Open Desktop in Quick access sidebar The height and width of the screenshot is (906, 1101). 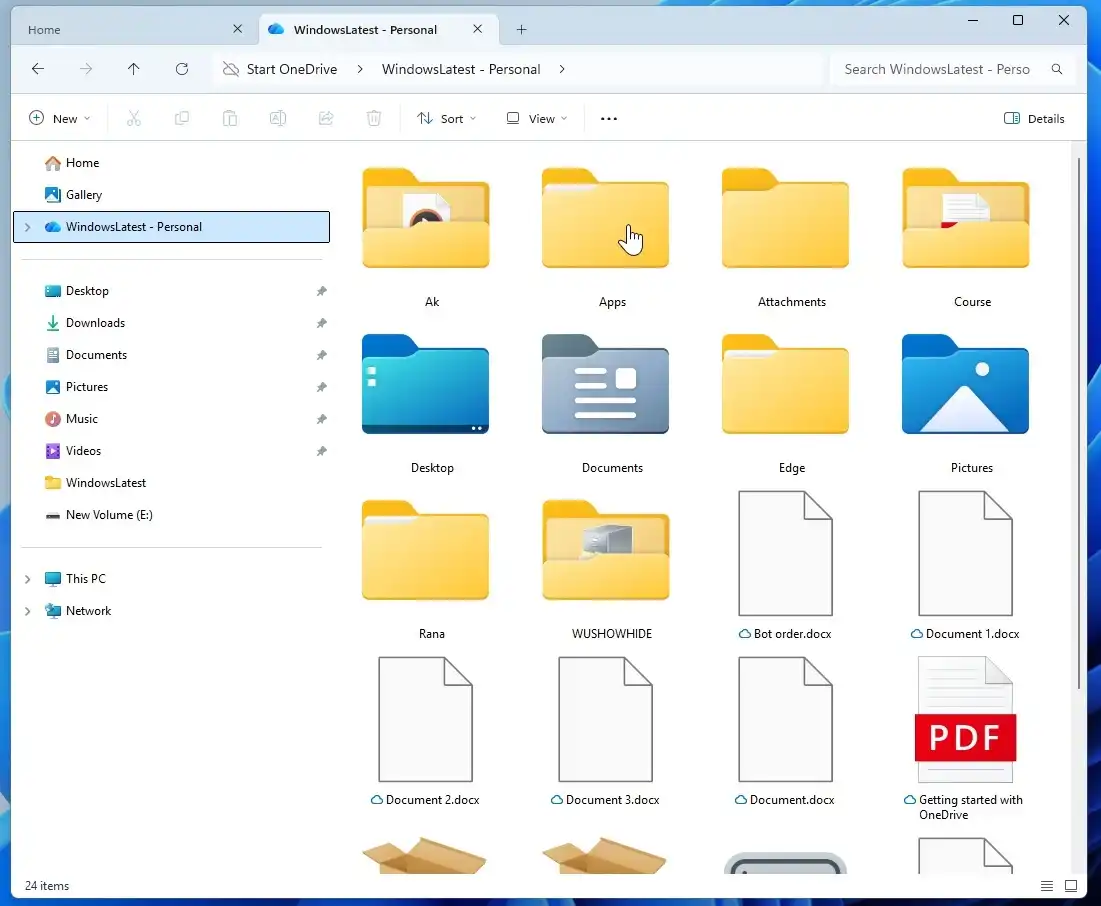pyautogui.click(x=171, y=291)
